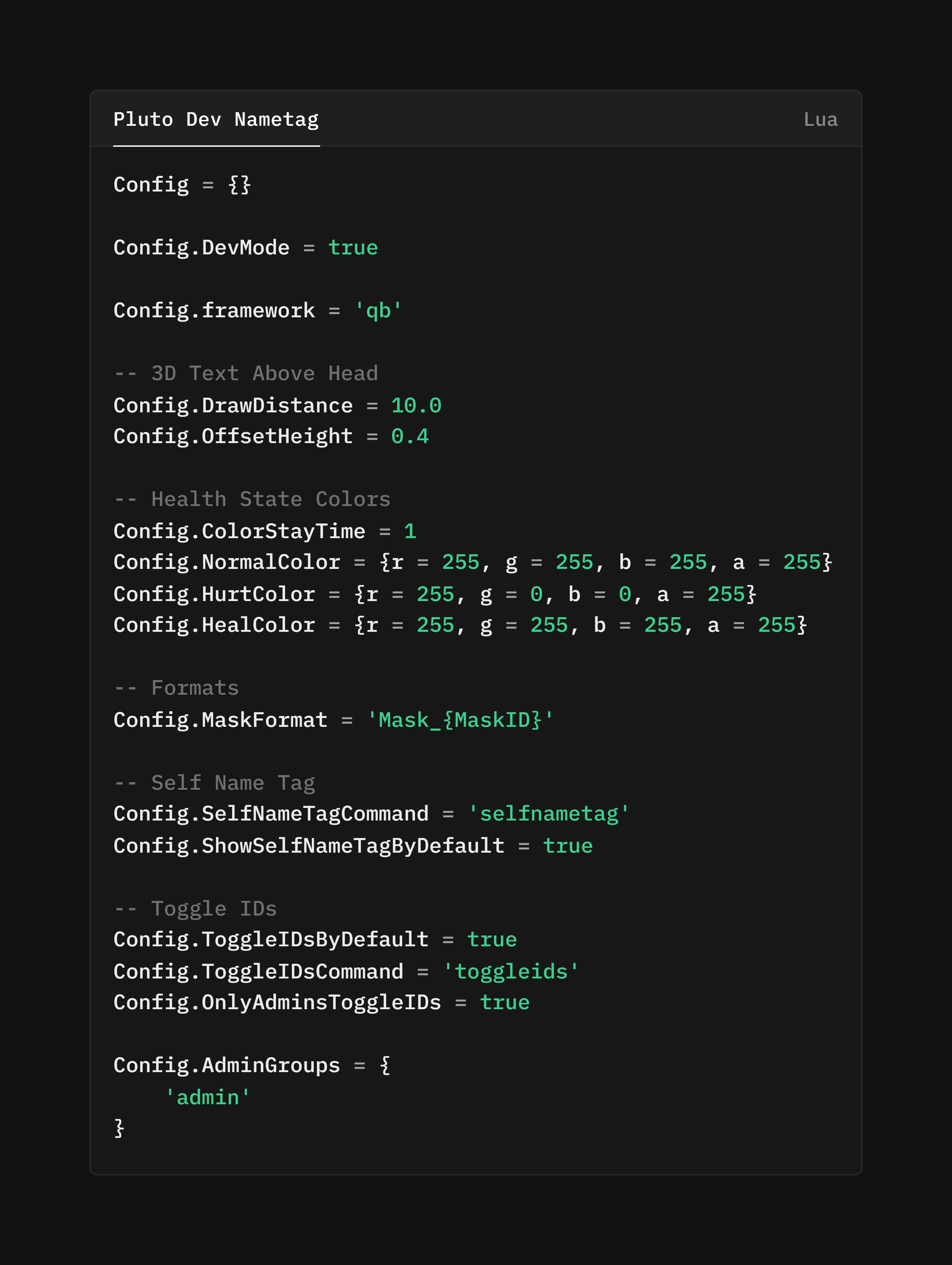This screenshot has height=1265, width=952.
Task: Click the 'qb' framework string
Action: 377,311
